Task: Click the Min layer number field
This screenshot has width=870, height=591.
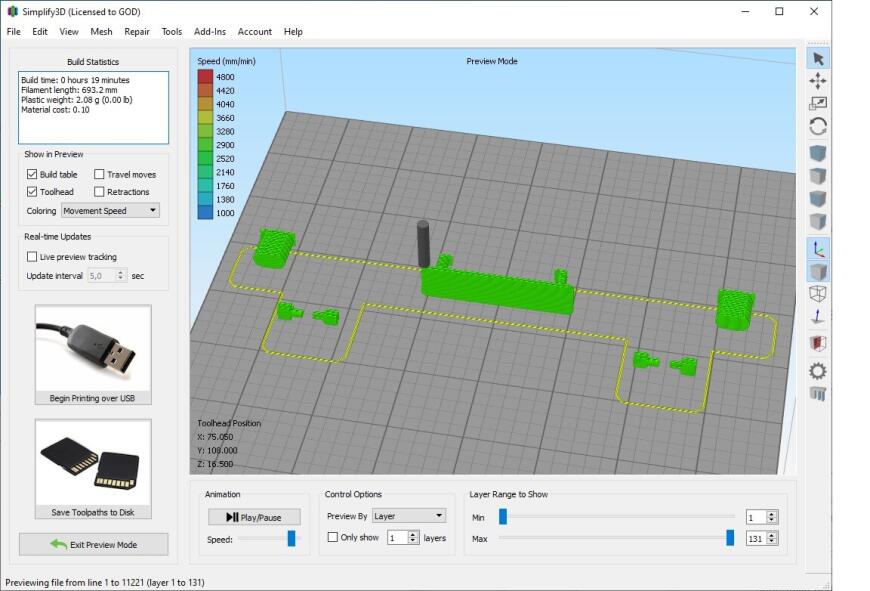Action: tap(756, 517)
